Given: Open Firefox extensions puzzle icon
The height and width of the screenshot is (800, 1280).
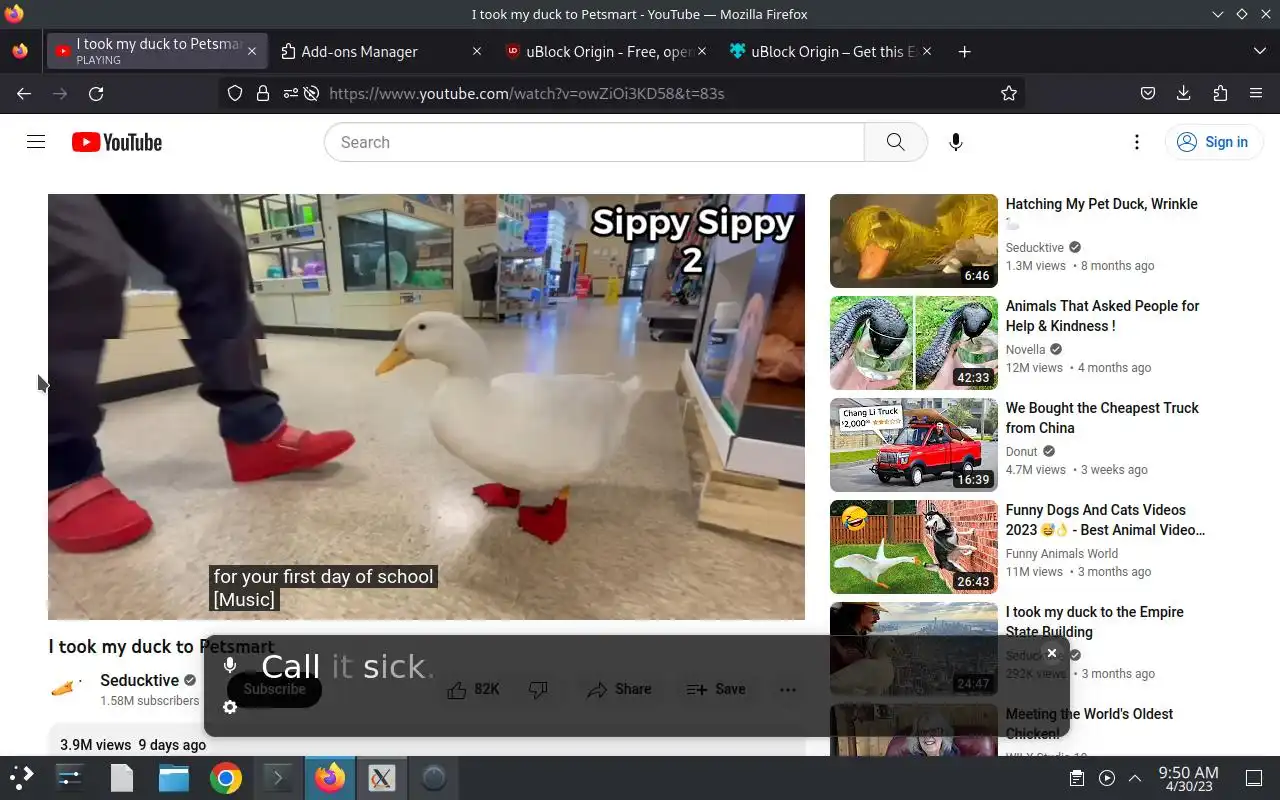Looking at the screenshot, I should 1220,93.
